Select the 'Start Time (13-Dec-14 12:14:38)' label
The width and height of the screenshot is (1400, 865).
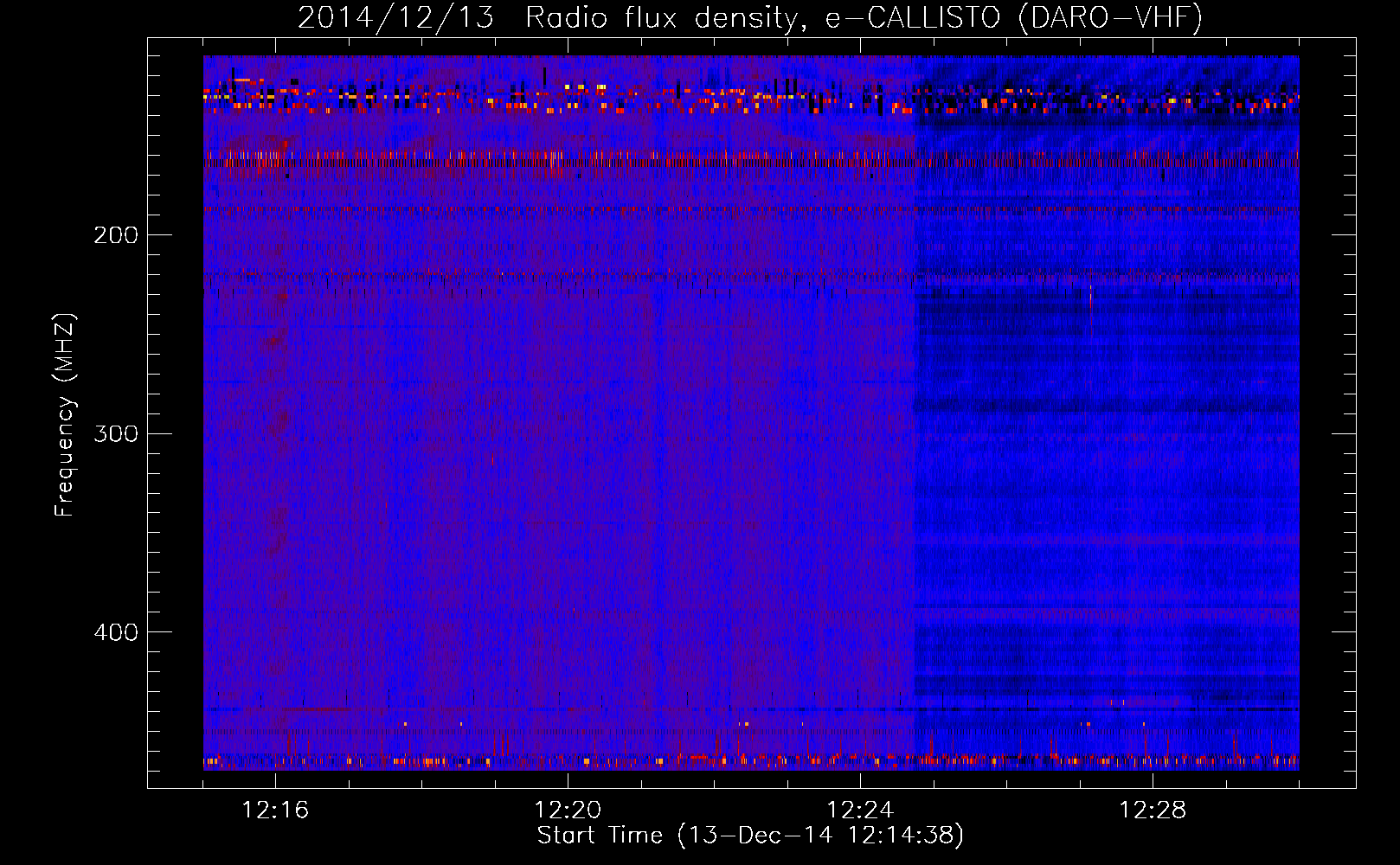point(750,836)
